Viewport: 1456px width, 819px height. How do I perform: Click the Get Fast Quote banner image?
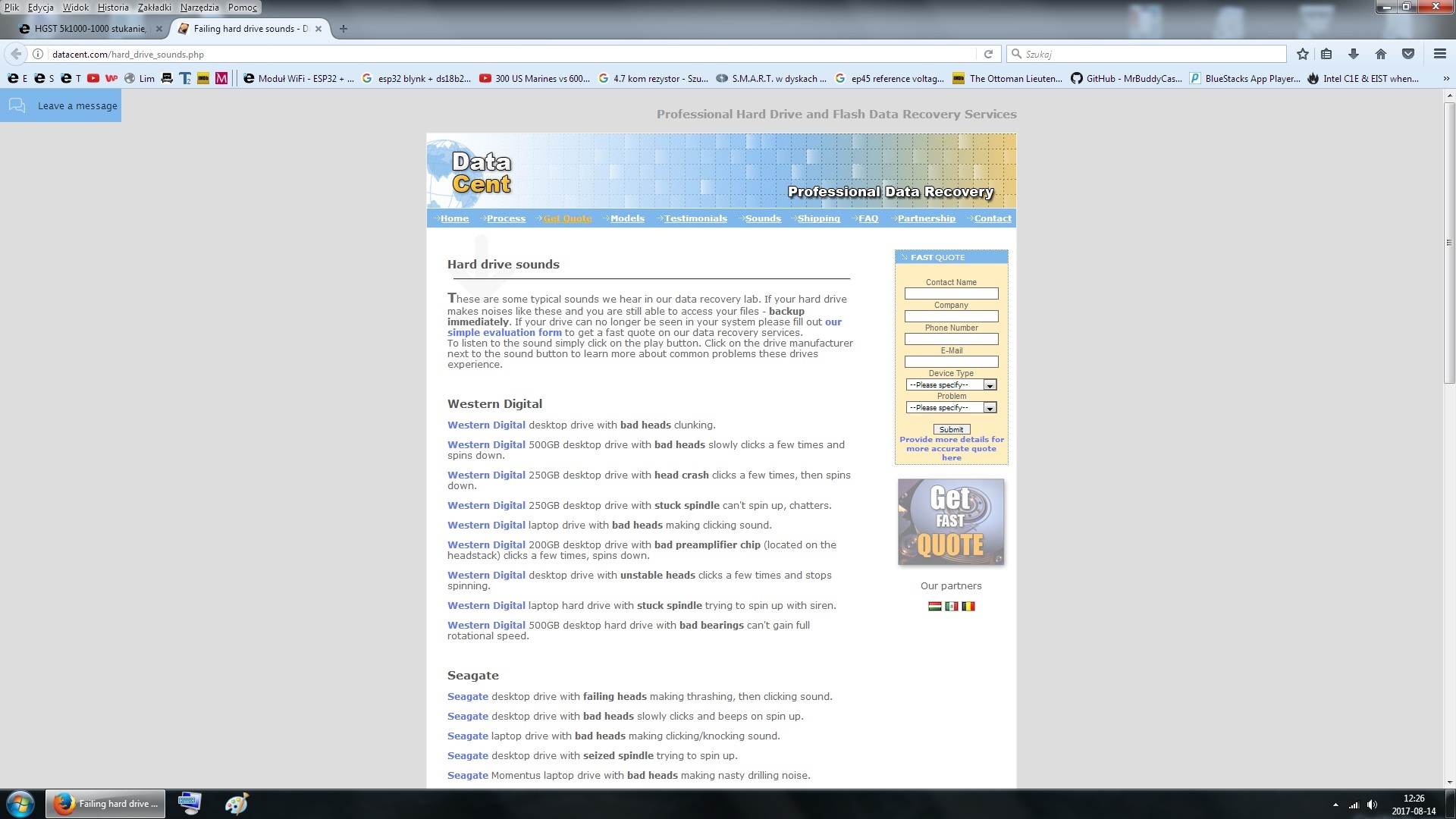(951, 522)
